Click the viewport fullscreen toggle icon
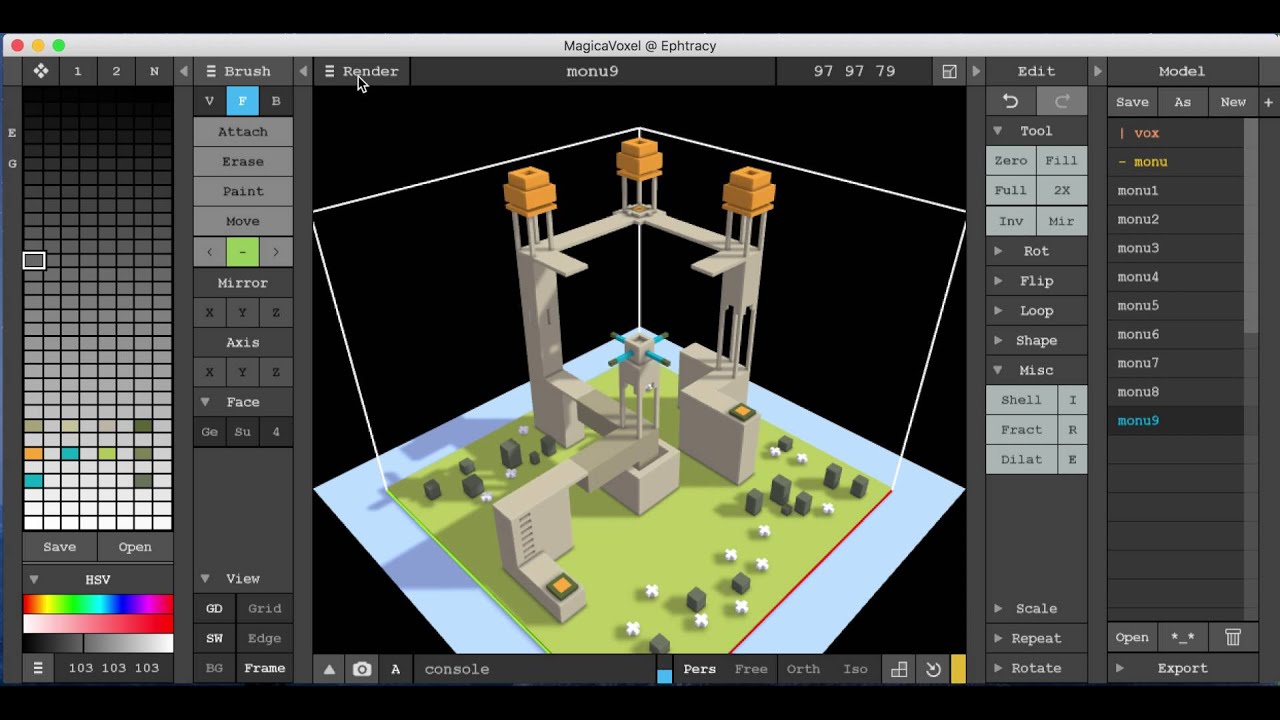The image size is (1280, 720). 950,71
